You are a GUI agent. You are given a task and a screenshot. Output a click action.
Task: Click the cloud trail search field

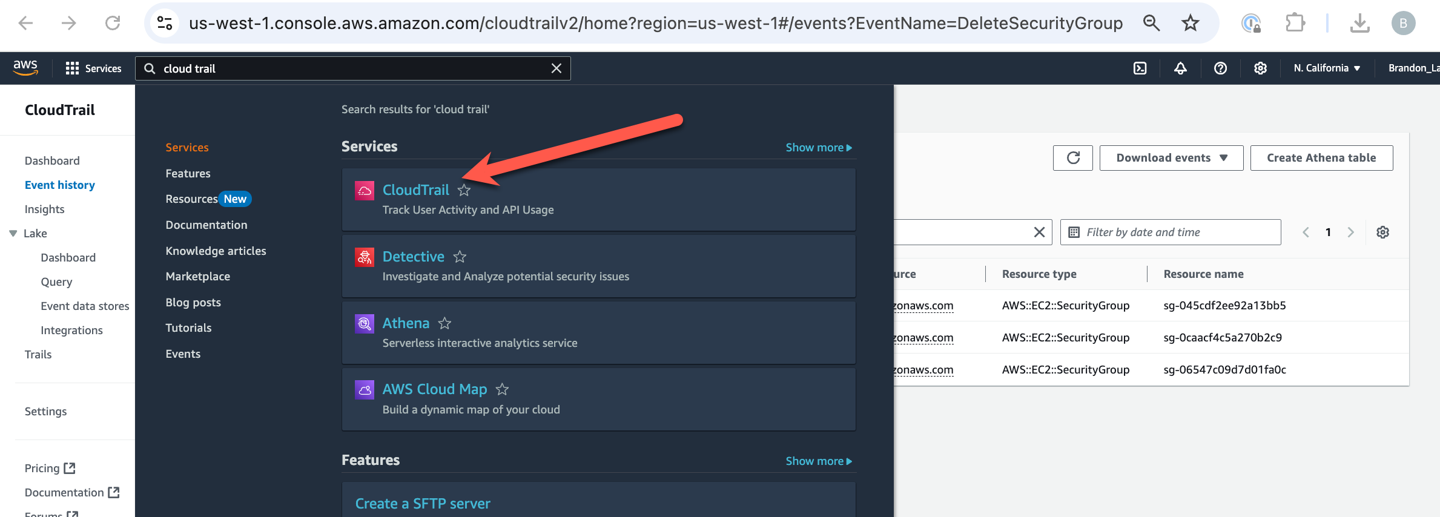pos(352,68)
